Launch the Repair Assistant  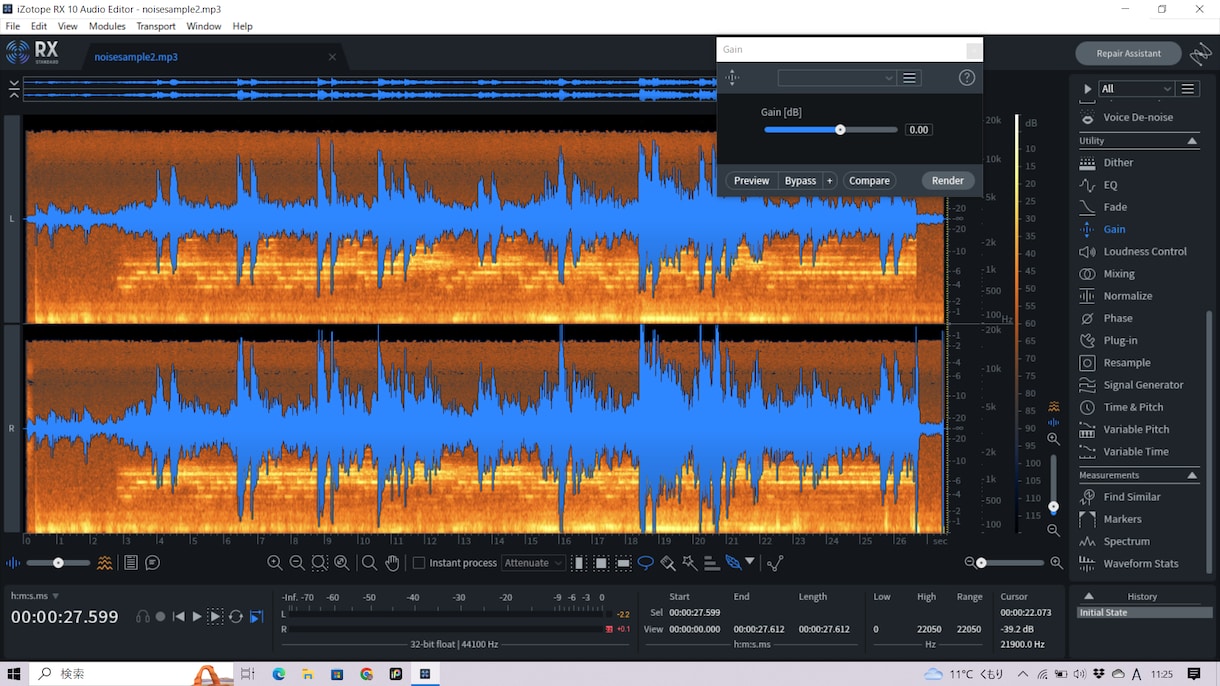click(1128, 53)
